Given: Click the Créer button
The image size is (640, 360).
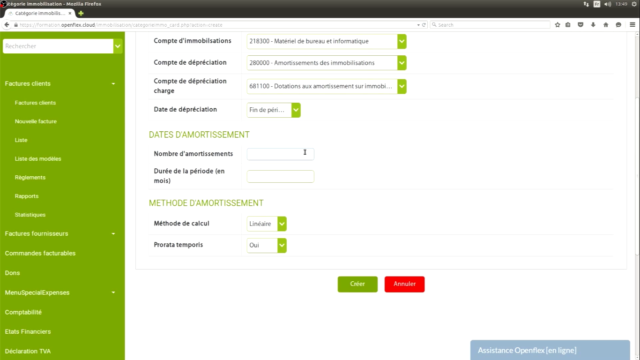Looking at the screenshot, I should coord(358,284).
